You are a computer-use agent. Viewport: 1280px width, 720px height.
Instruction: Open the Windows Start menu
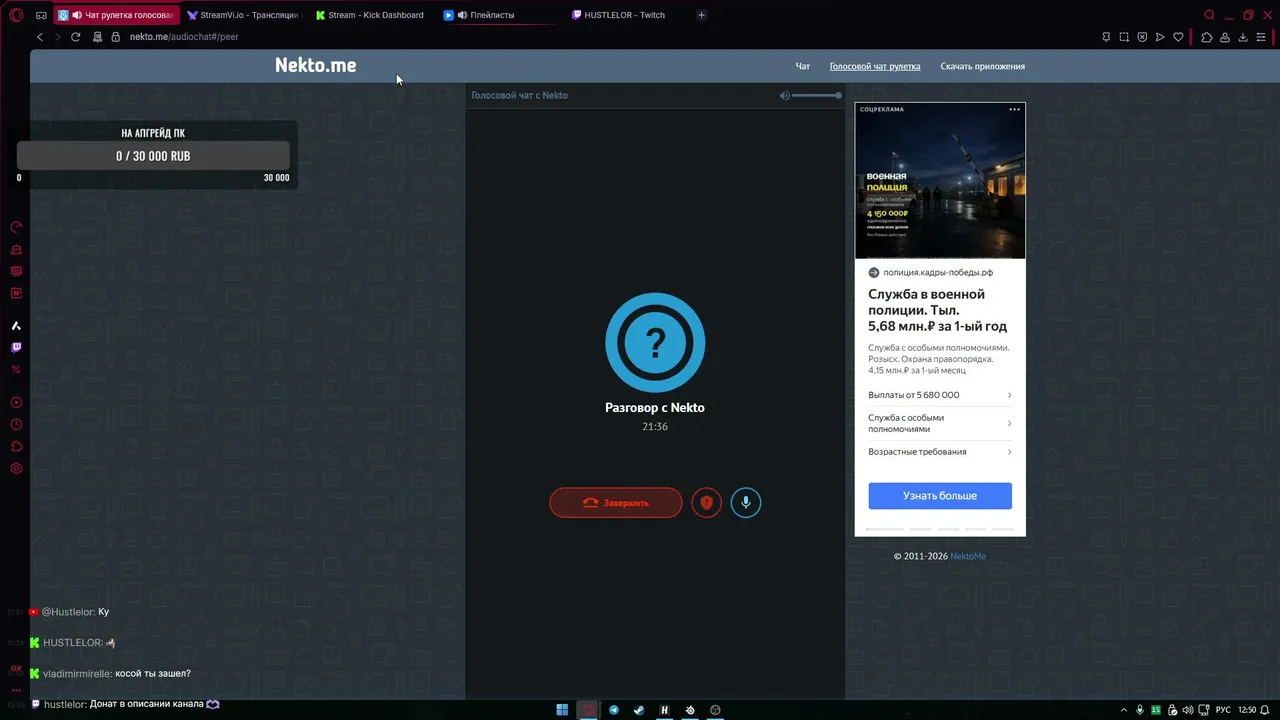tap(562, 710)
